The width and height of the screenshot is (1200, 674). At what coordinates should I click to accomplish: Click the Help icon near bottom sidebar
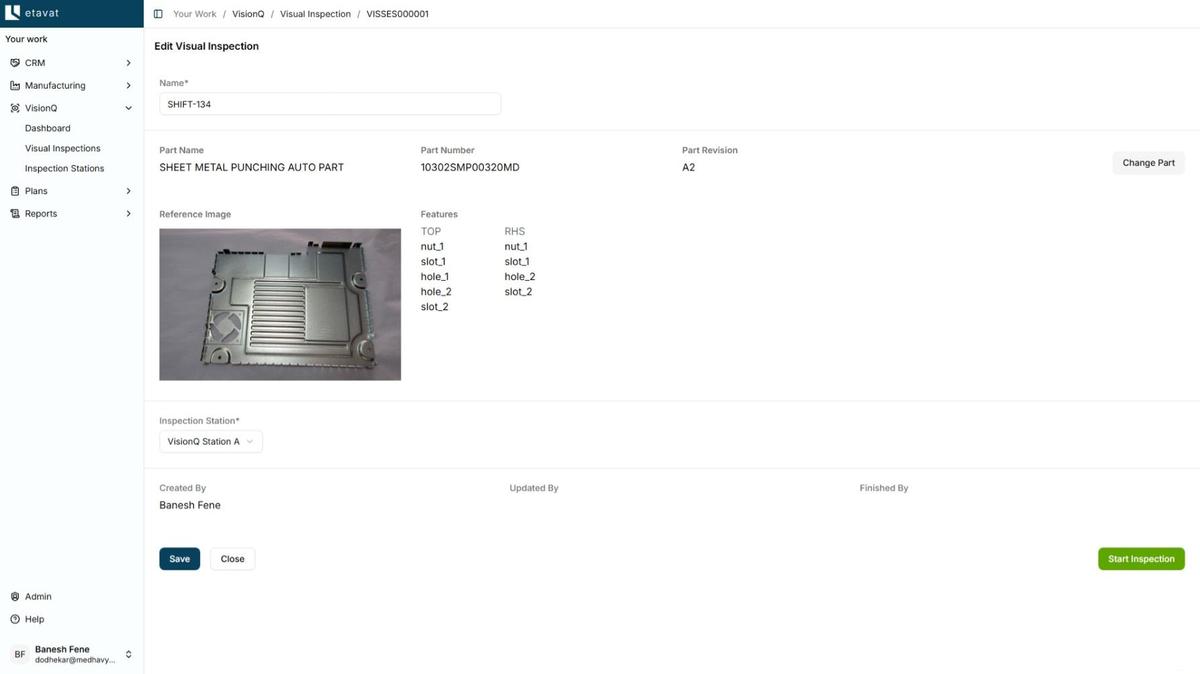pos(15,619)
